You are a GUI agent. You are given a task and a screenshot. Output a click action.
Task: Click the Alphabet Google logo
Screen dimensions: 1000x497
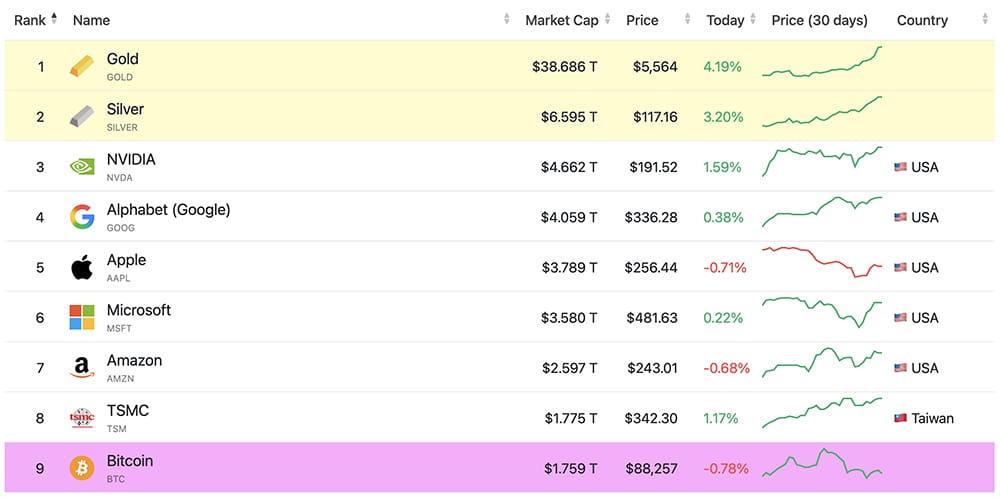[x=82, y=217]
